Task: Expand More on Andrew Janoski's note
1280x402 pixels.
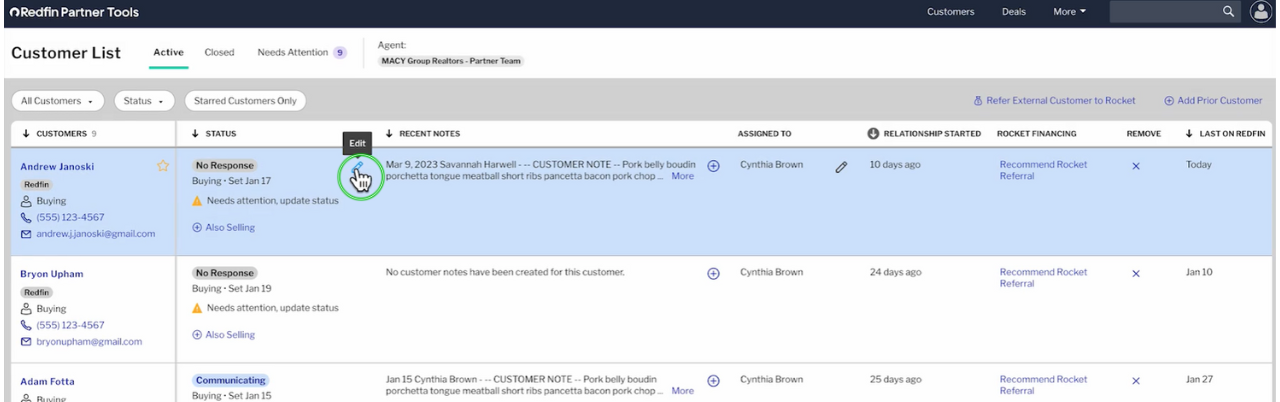Action: point(682,177)
